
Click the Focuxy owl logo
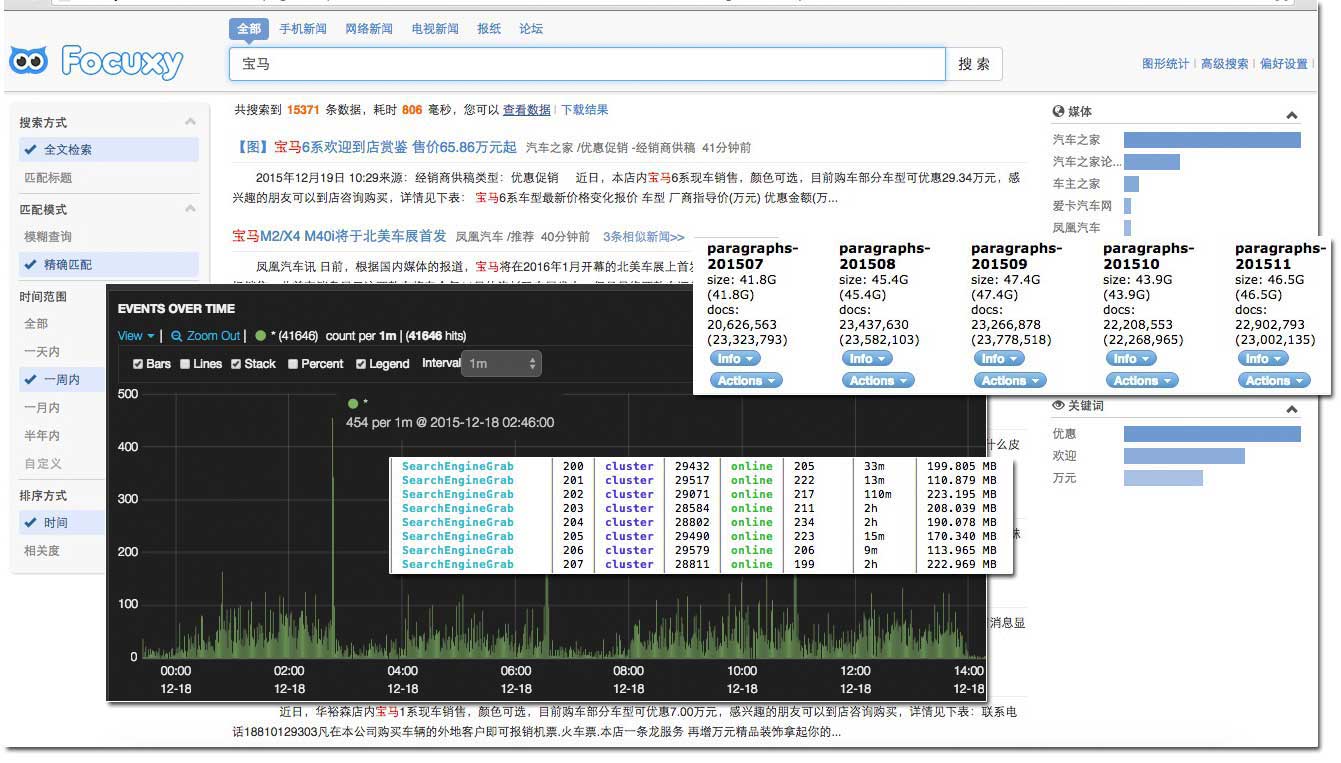click(28, 62)
